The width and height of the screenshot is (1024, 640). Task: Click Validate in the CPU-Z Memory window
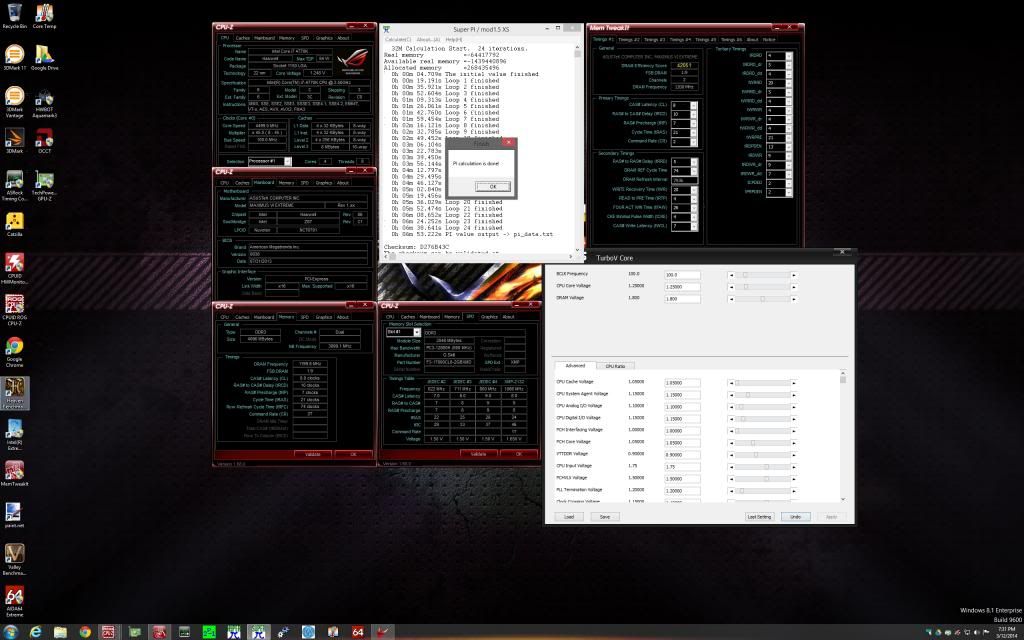[313, 454]
